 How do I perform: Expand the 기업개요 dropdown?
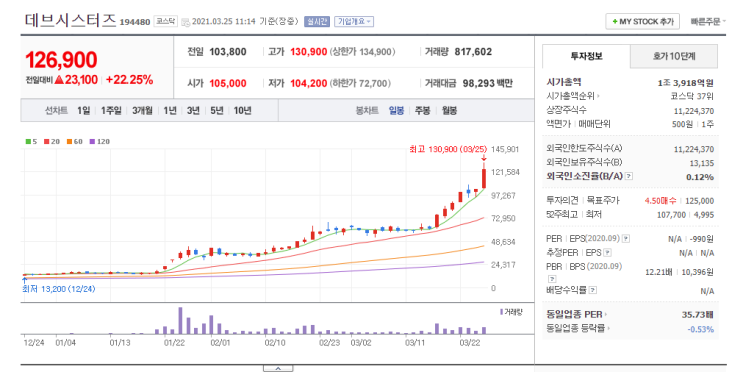[x=353, y=21]
